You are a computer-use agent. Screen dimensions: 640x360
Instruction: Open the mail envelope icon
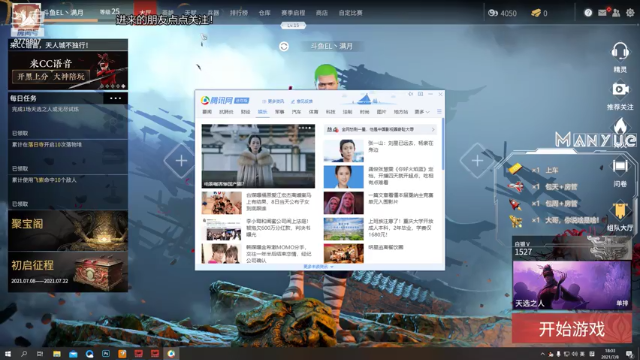pyautogui.click(x=602, y=13)
